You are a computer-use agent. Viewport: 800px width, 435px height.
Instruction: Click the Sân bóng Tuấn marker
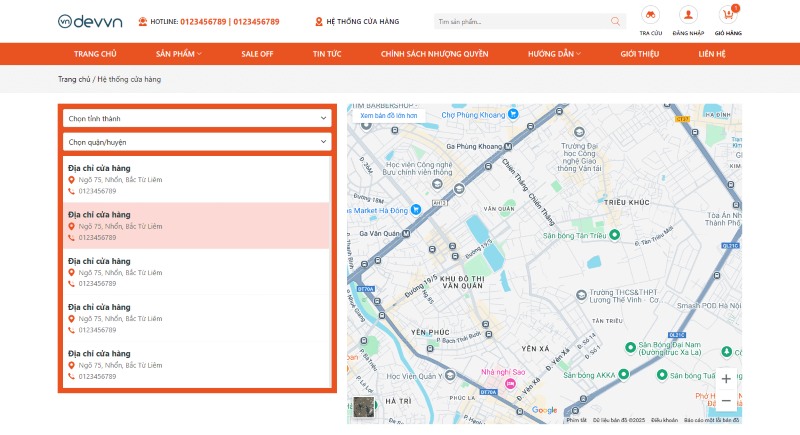click(x=662, y=375)
